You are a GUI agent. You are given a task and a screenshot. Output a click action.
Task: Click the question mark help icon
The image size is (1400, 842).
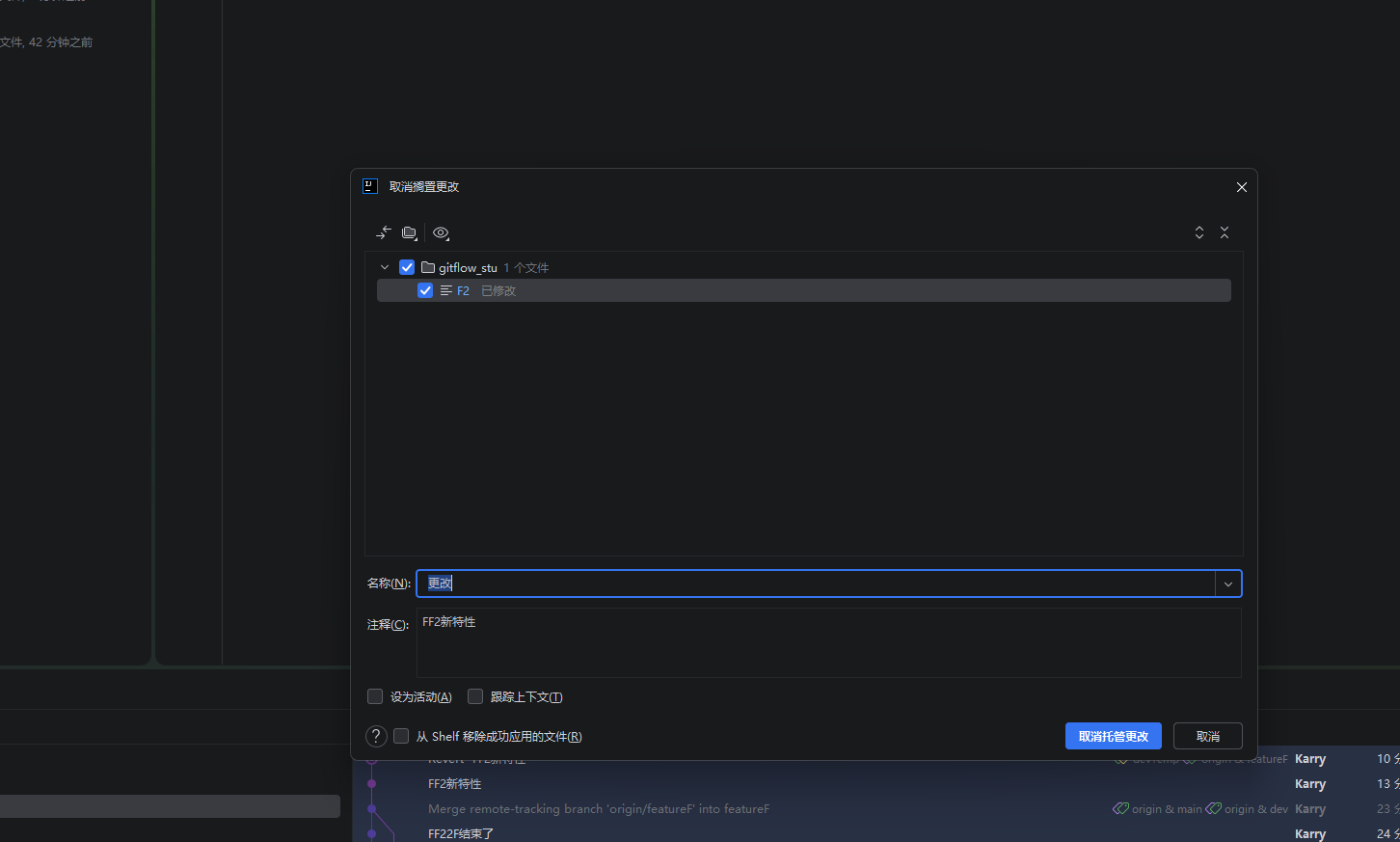[x=376, y=736]
